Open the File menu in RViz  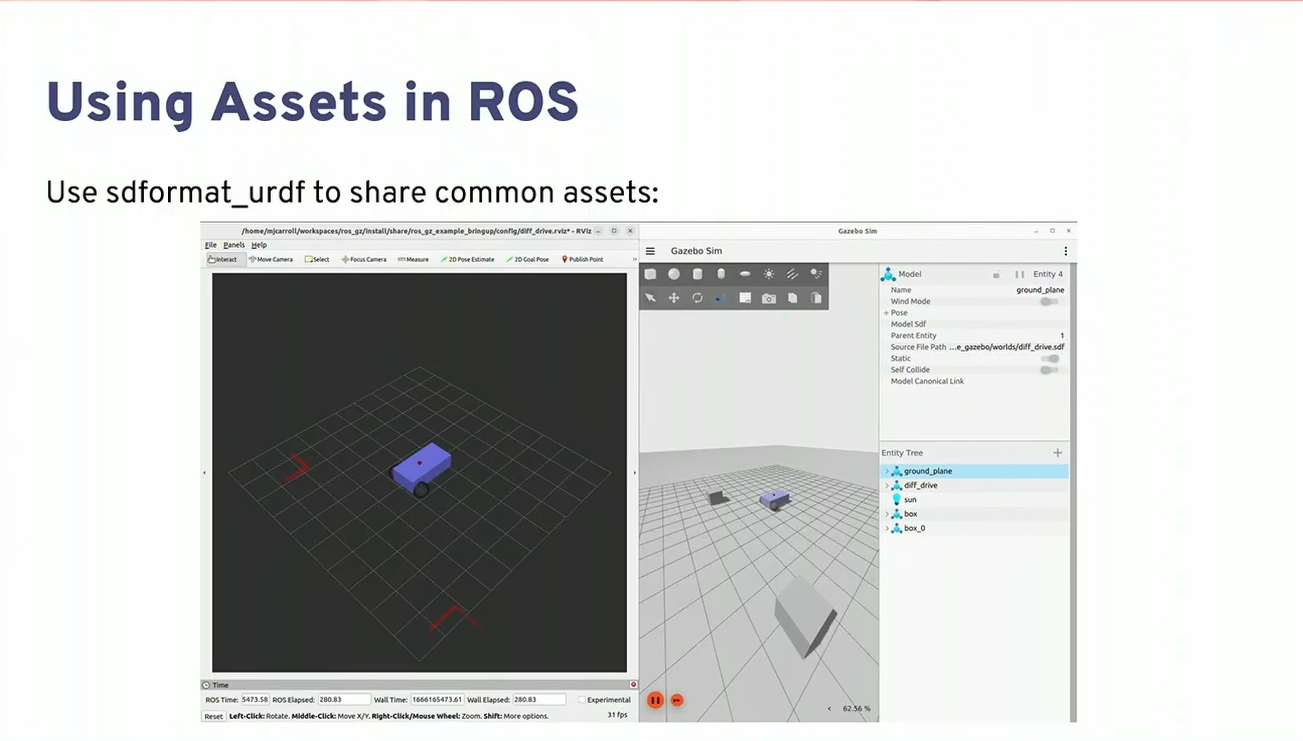(211, 245)
